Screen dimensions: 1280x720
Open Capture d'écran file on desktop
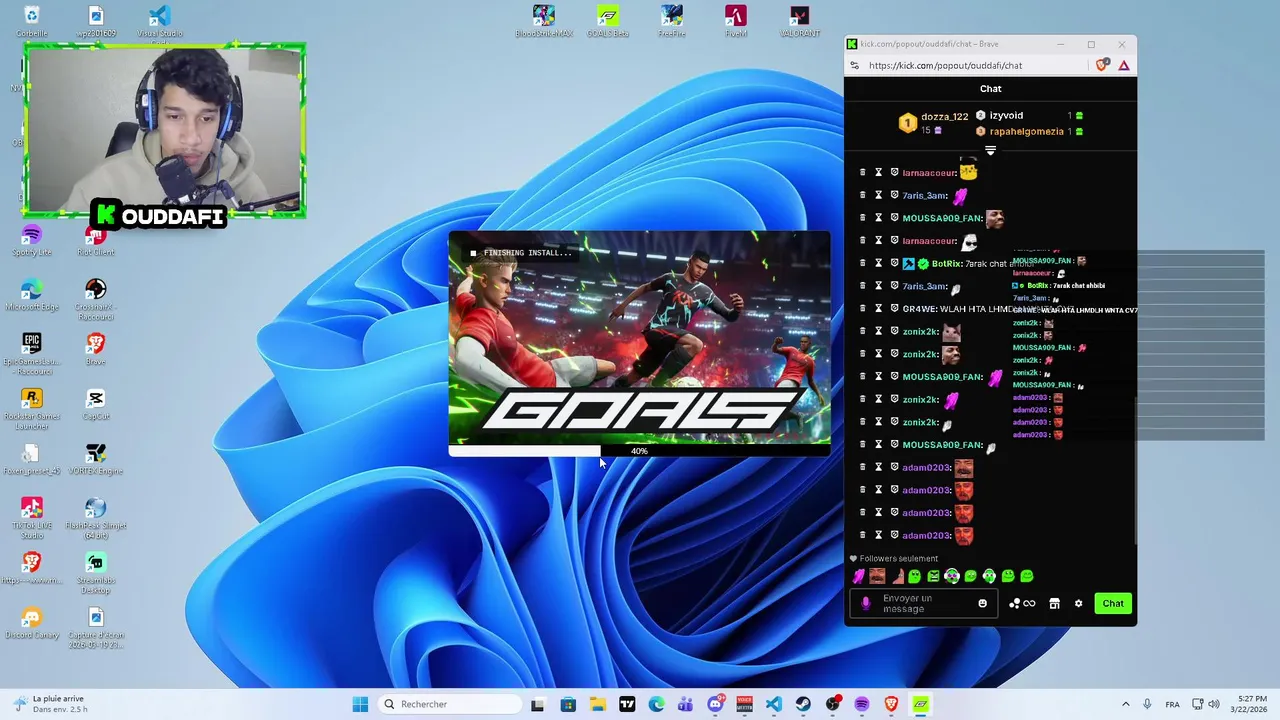tap(96, 628)
